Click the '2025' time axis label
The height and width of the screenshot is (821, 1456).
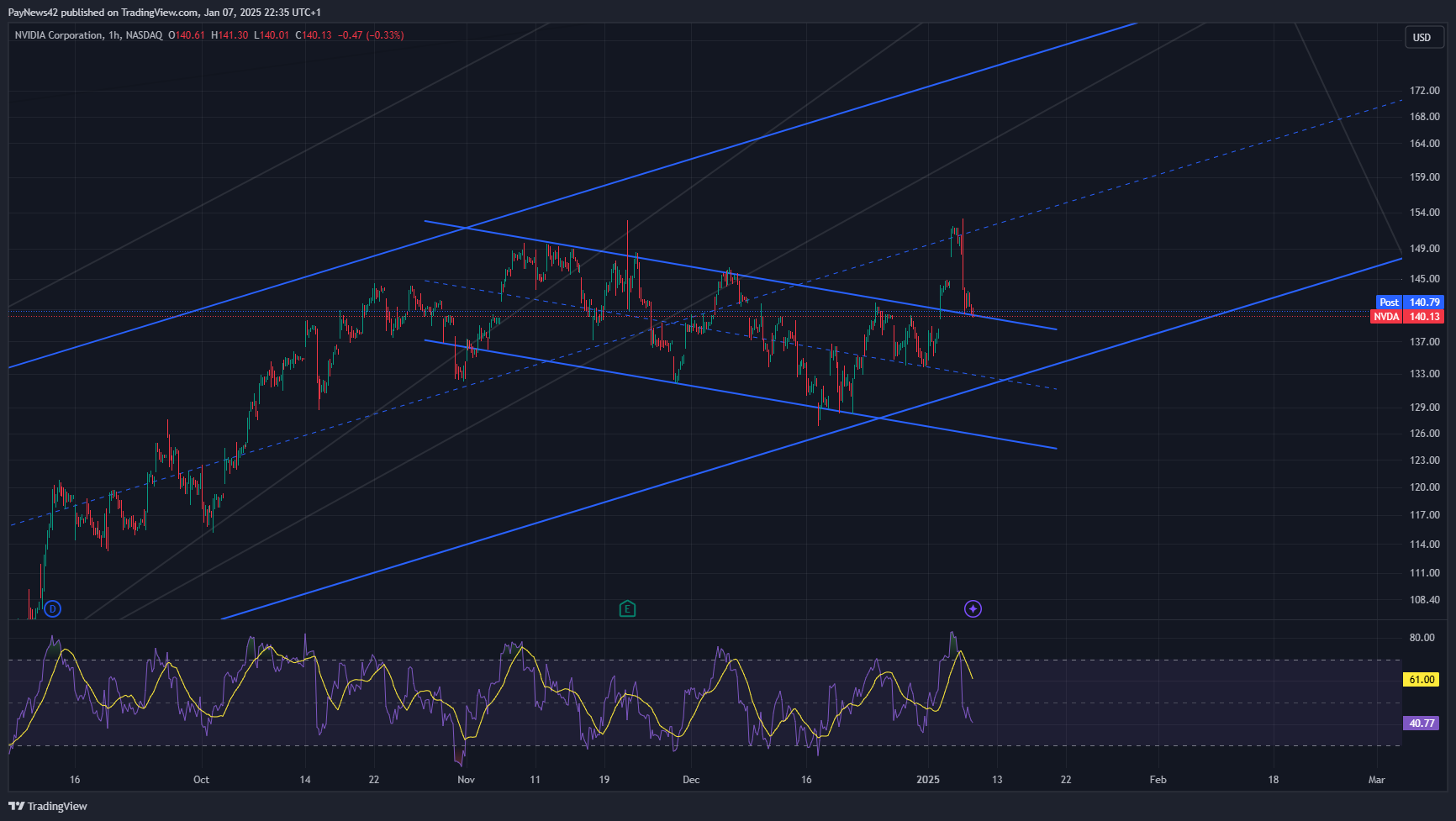[928, 780]
